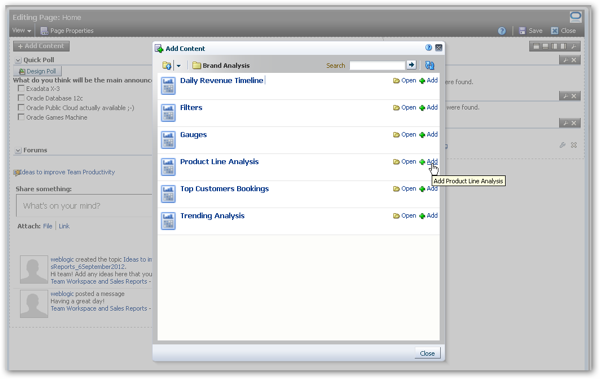Check the Oracle Games Machine option
This screenshot has width=600, height=379.
(x=21, y=117)
